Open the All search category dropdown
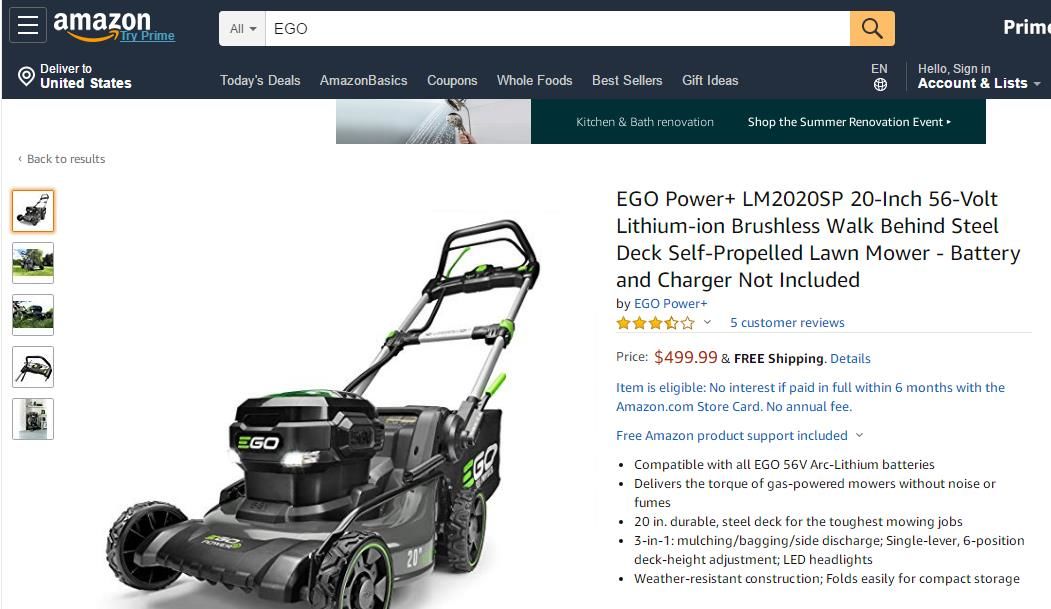The height and width of the screenshot is (609, 1051). tap(243, 29)
